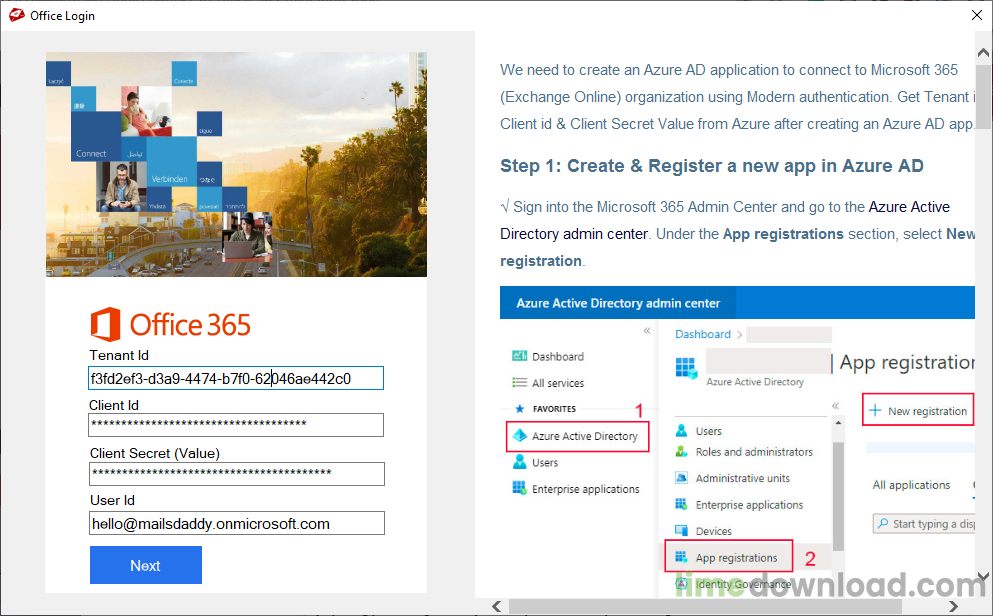Screen dimensions: 993x616
Task: Focus the Tenant Id input field
Action: 236,377
